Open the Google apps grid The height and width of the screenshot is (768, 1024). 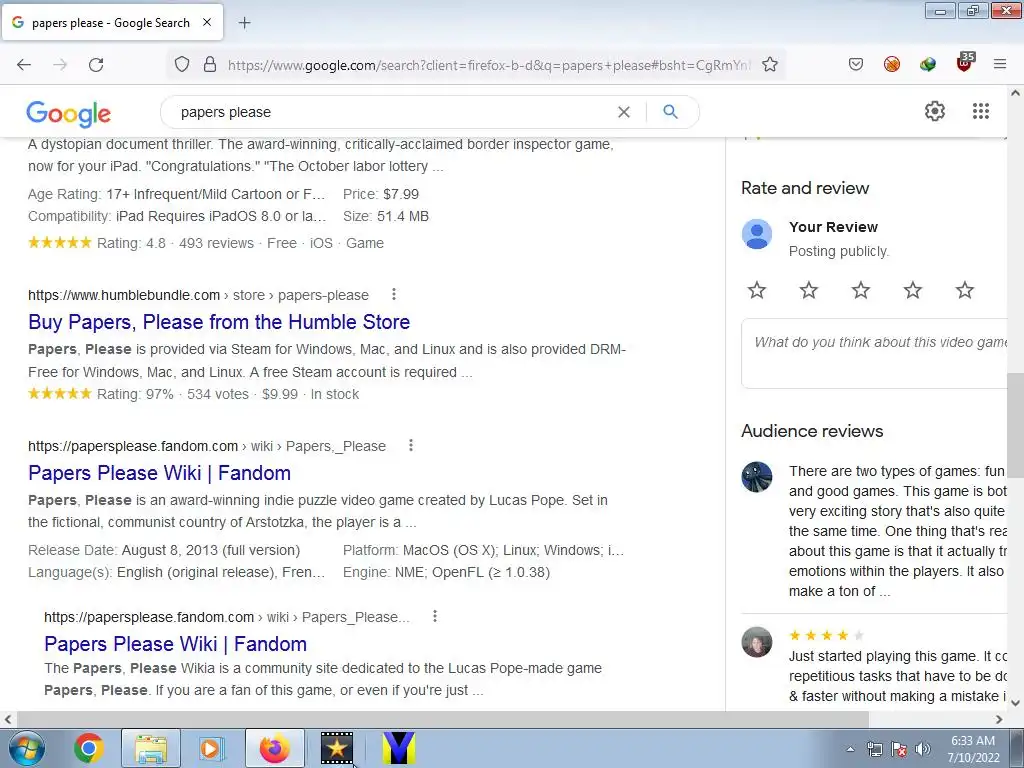click(981, 111)
